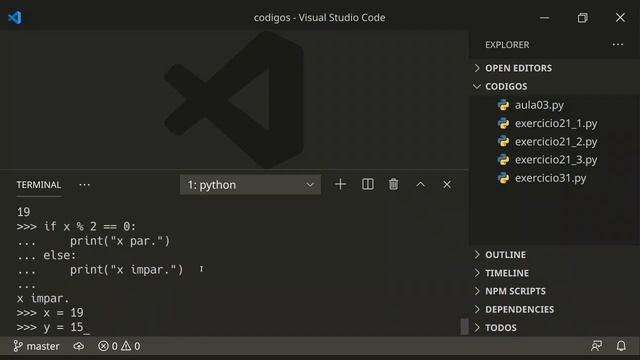Click Python icon next to exercicio21_1.py
Screen dimensions: 640x360
[503, 123]
